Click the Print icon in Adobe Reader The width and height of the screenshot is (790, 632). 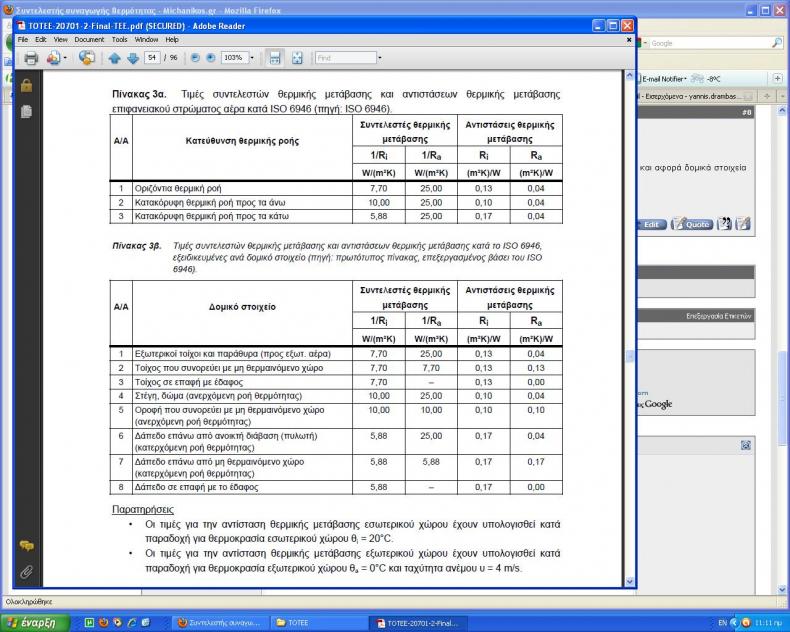click(x=31, y=58)
